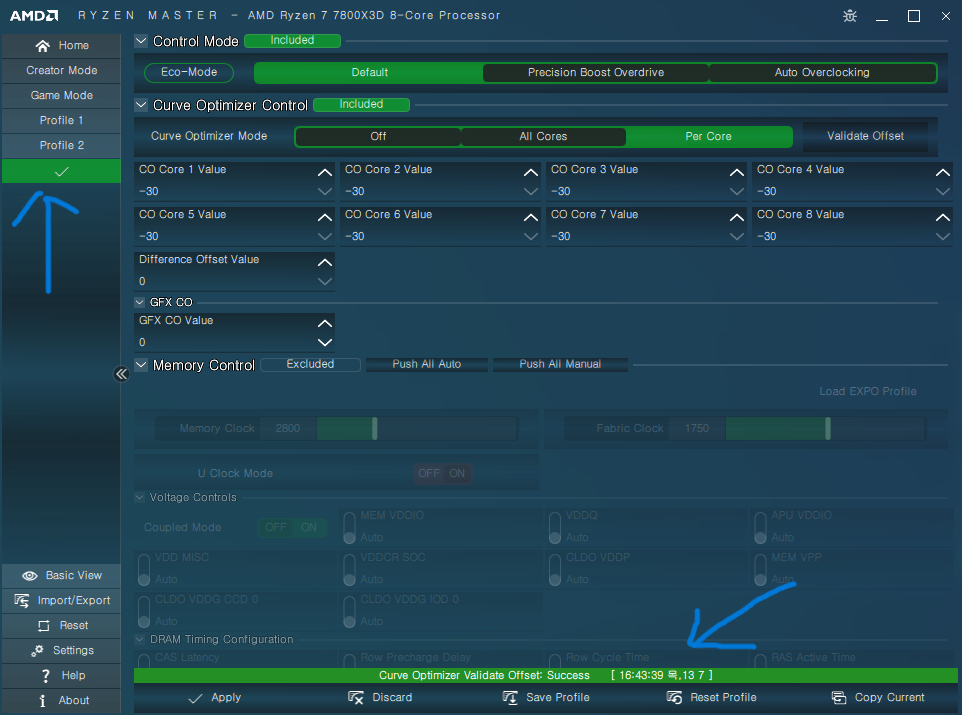Click Push All Auto

click(426, 365)
